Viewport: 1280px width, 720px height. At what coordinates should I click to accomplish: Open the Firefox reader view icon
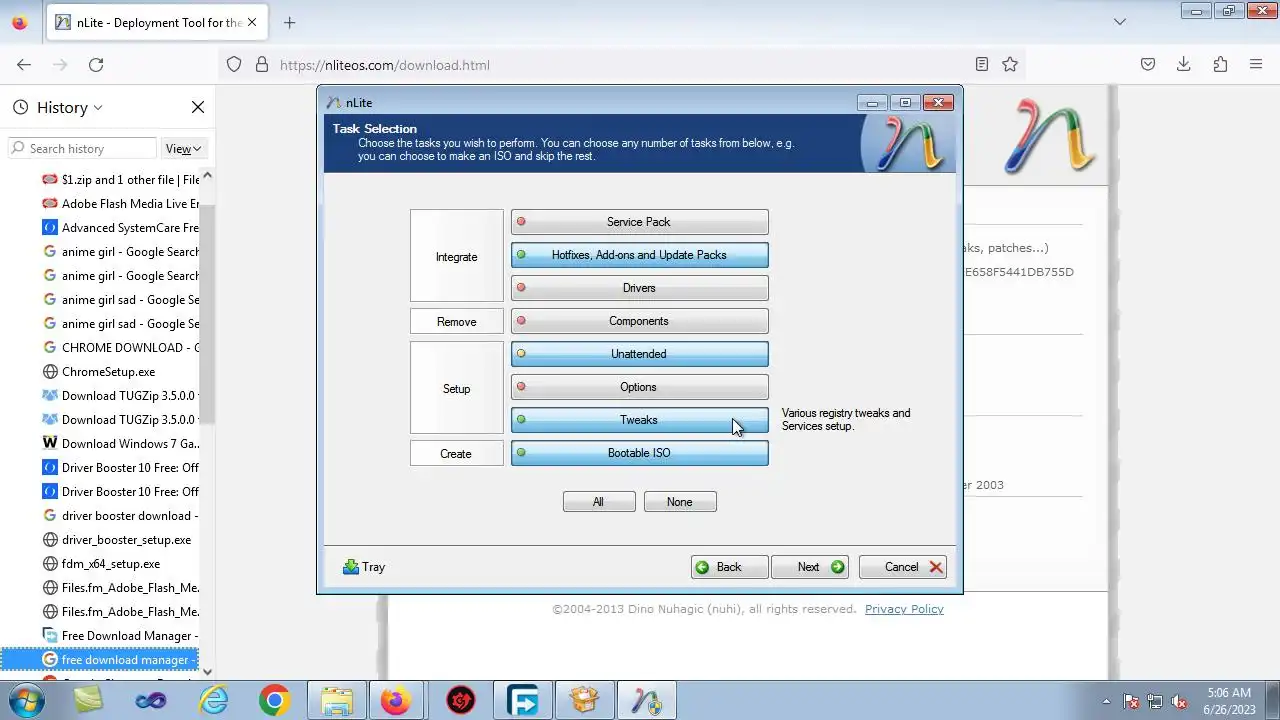click(x=982, y=64)
